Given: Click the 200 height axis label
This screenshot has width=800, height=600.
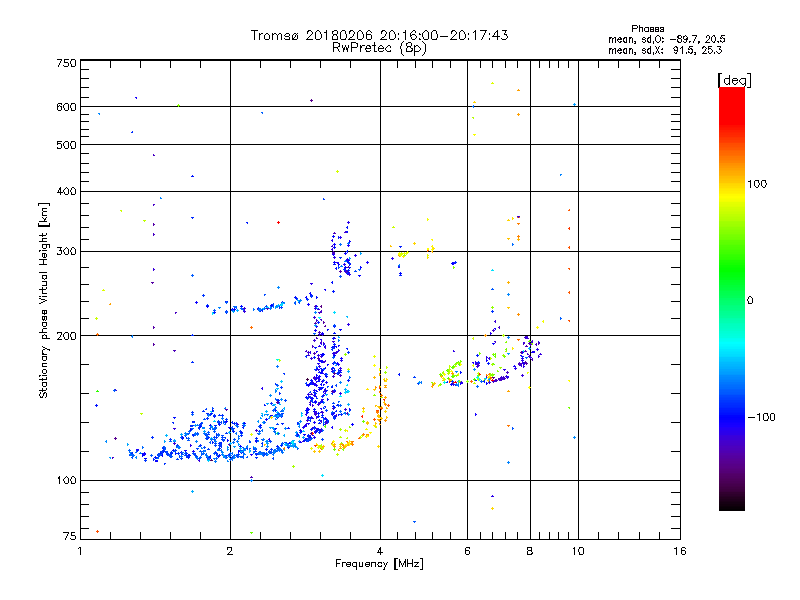Looking at the screenshot, I should (66, 336).
